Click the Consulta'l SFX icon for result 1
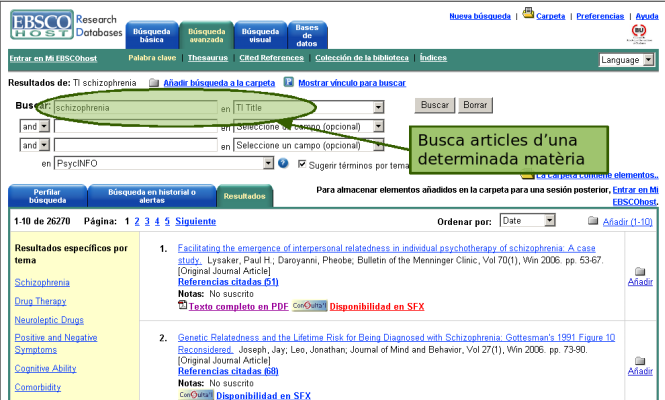Image resolution: width=665 pixels, height=400 pixels. pos(309,305)
